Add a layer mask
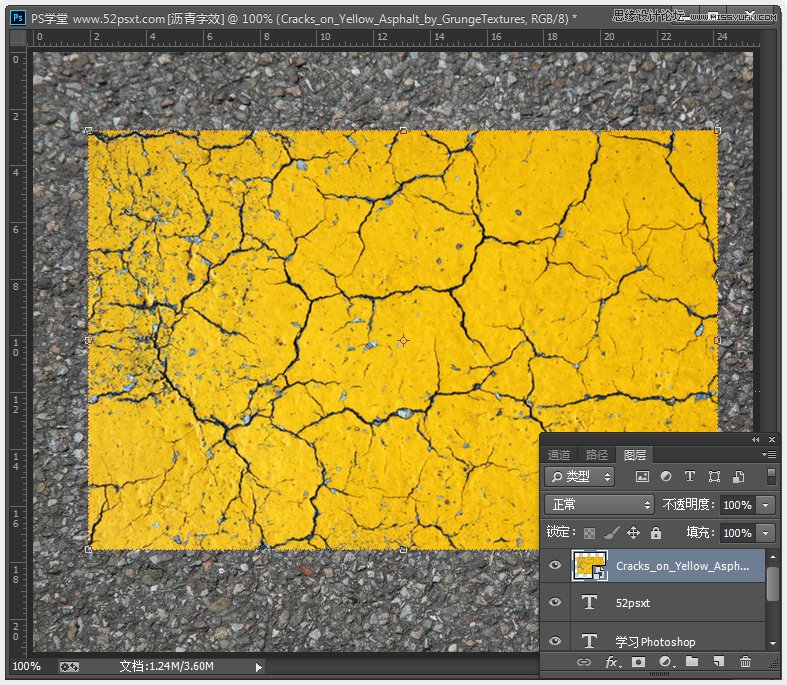The height and width of the screenshot is (685, 787). (x=638, y=662)
